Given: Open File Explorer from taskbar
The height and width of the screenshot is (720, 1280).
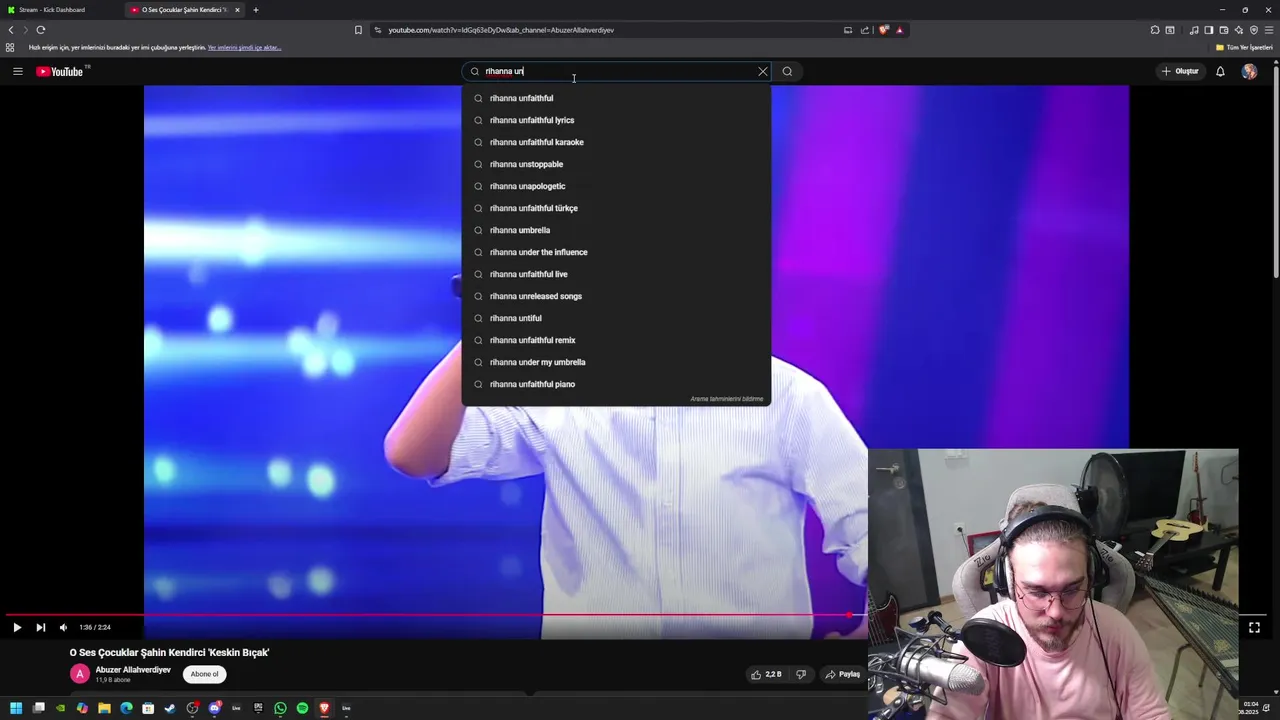Looking at the screenshot, I should (x=104, y=708).
